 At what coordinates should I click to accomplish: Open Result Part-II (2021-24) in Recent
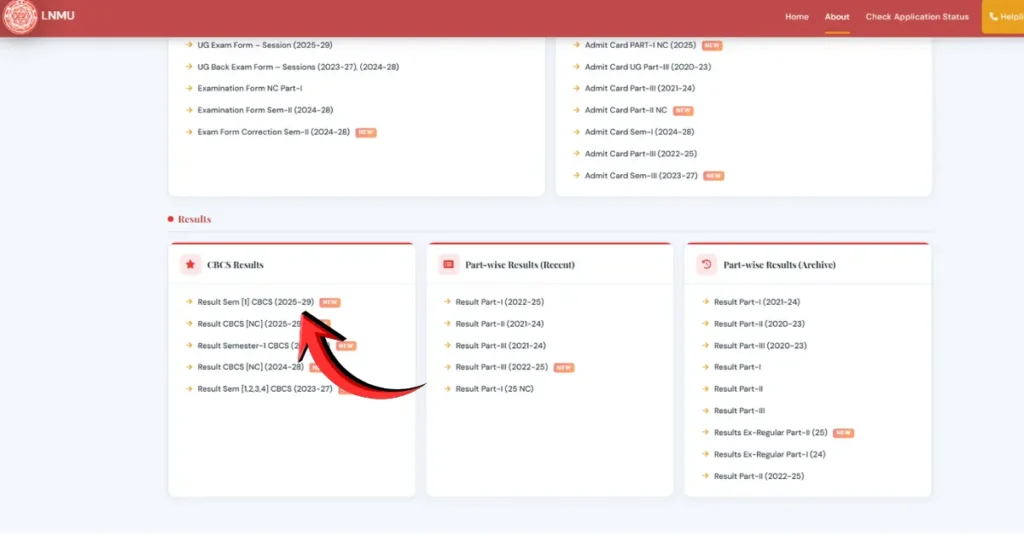pos(500,324)
